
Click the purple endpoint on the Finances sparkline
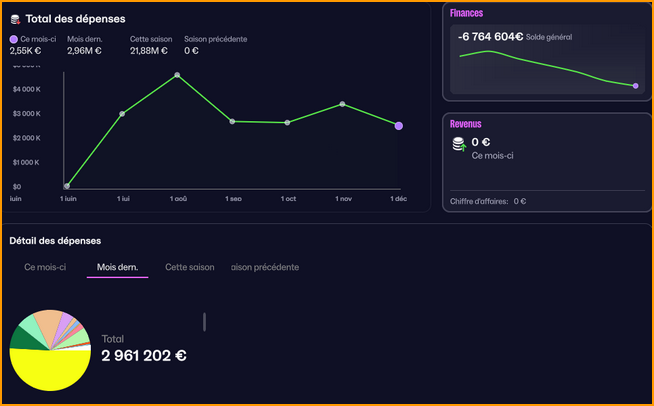[x=635, y=86]
